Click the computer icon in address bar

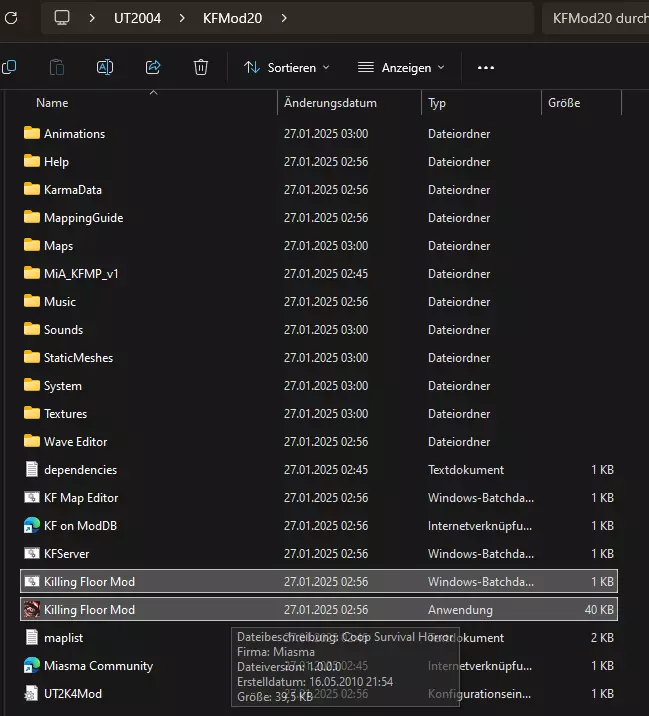62,18
